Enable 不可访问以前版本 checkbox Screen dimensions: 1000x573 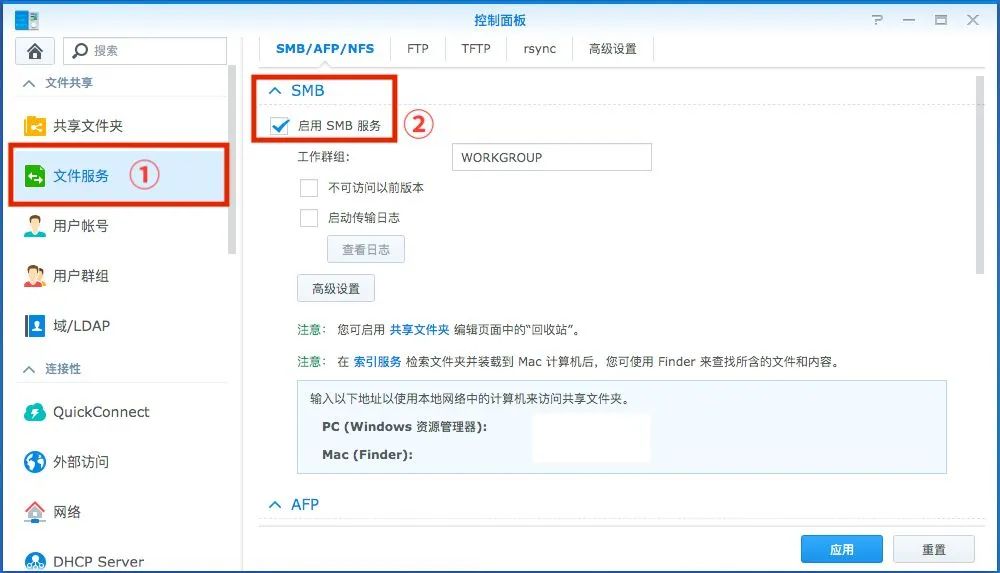tap(309, 188)
